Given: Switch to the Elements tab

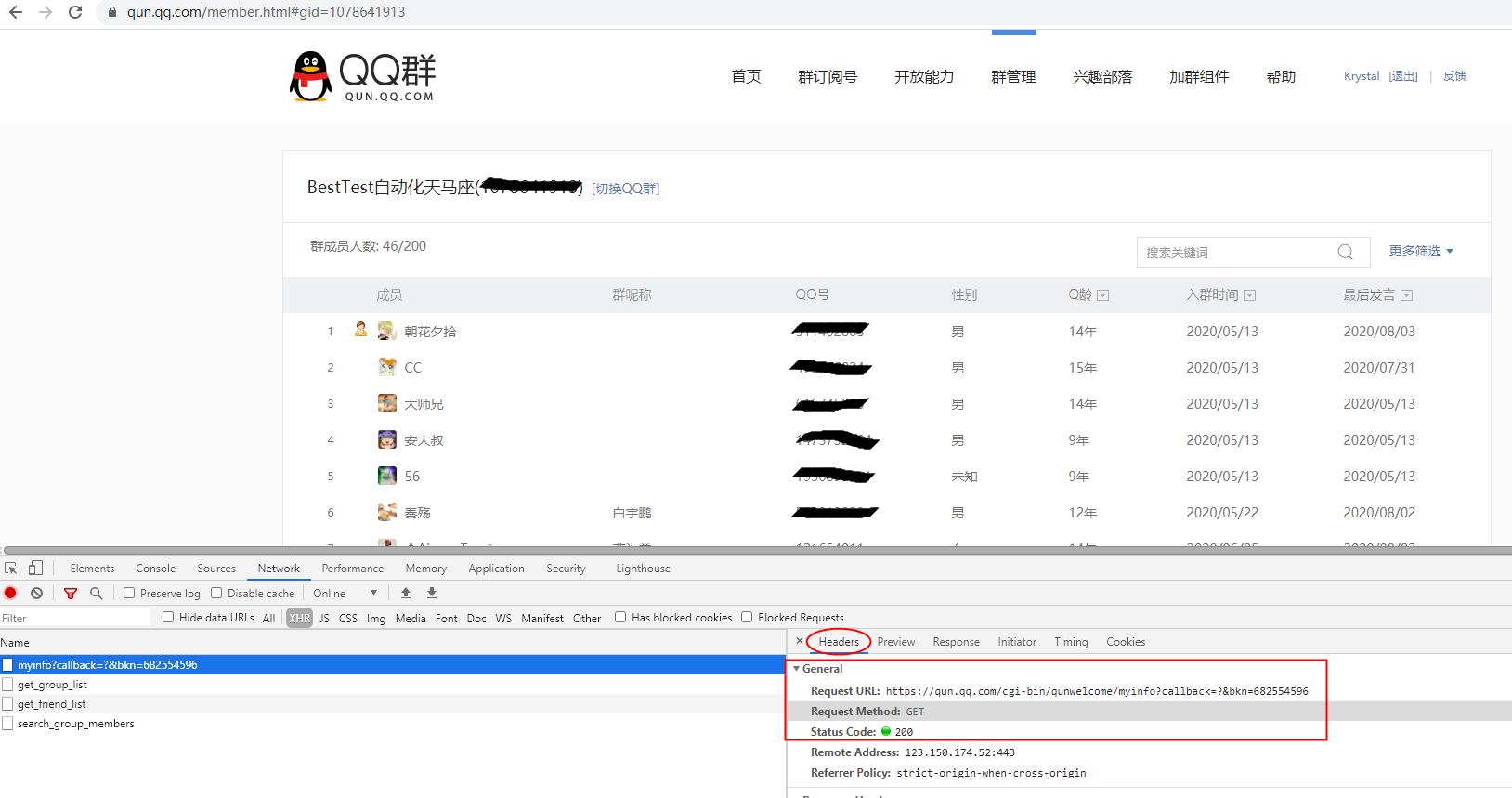Looking at the screenshot, I should (92, 568).
